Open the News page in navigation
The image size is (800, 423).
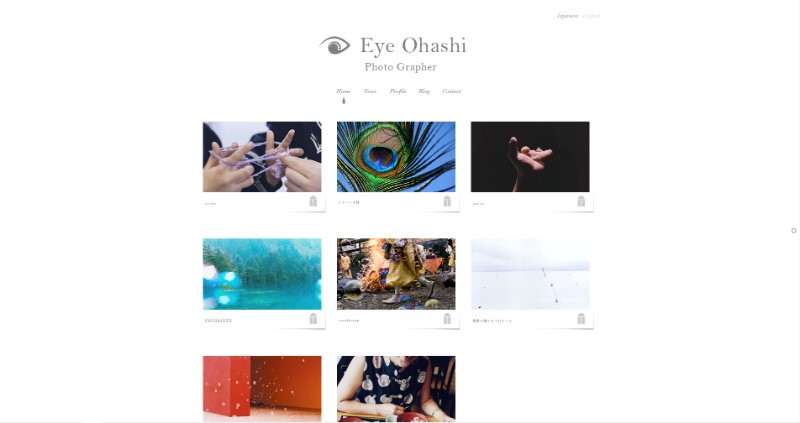click(x=370, y=91)
